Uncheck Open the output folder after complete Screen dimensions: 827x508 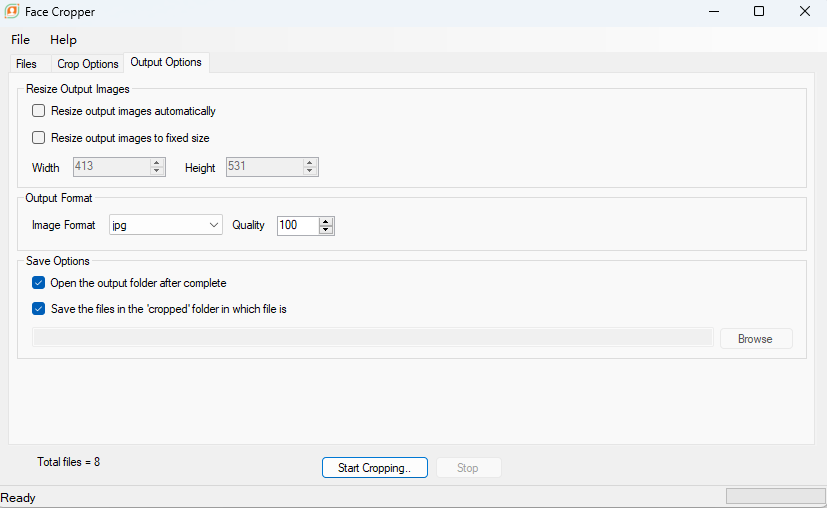pyautogui.click(x=39, y=283)
